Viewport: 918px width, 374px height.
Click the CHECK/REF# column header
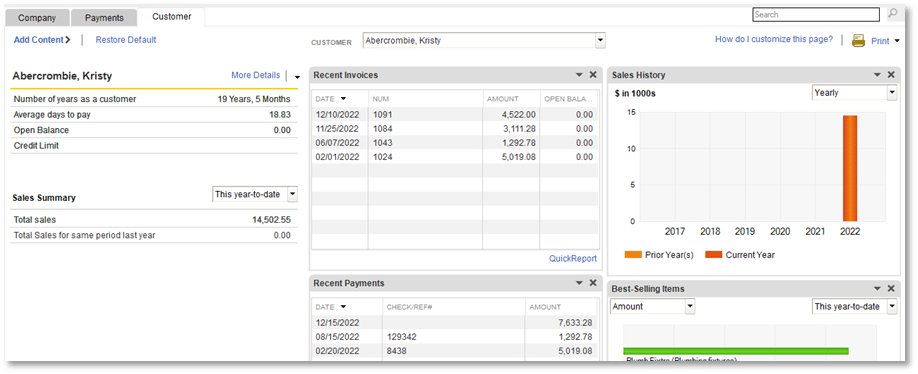[454, 307]
